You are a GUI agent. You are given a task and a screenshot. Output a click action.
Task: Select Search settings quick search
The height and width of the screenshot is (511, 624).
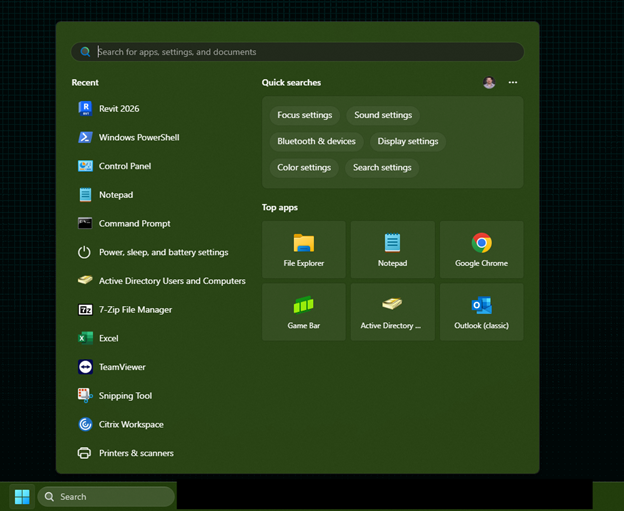click(382, 168)
